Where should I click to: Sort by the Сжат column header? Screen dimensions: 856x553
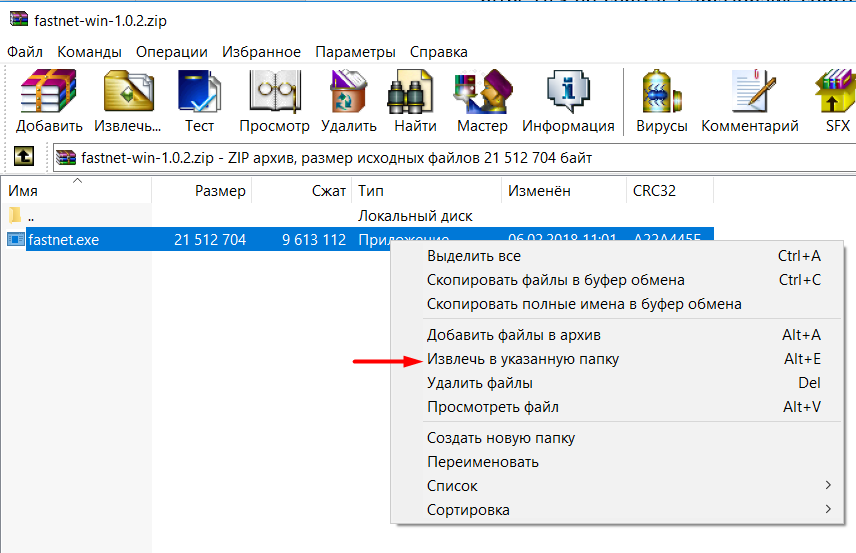[301, 191]
